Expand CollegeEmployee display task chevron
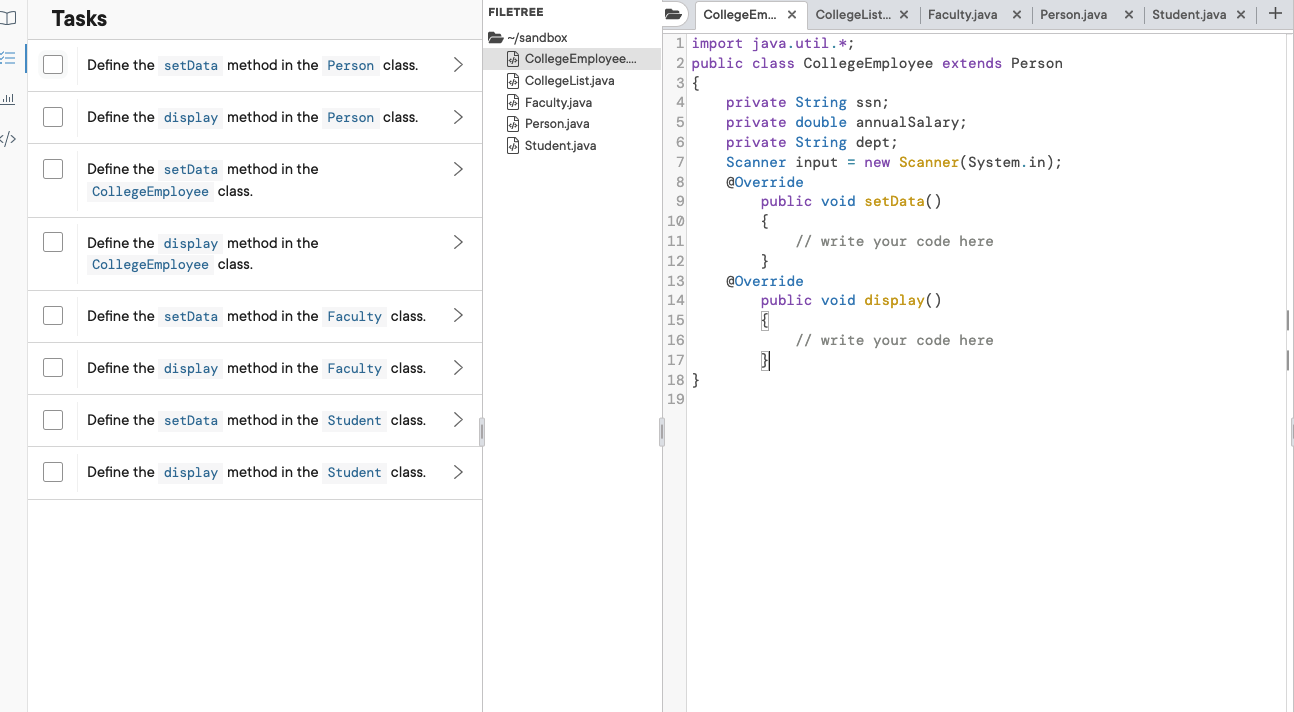The width and height of the screenshot is (1294, 712). point(458,242)
